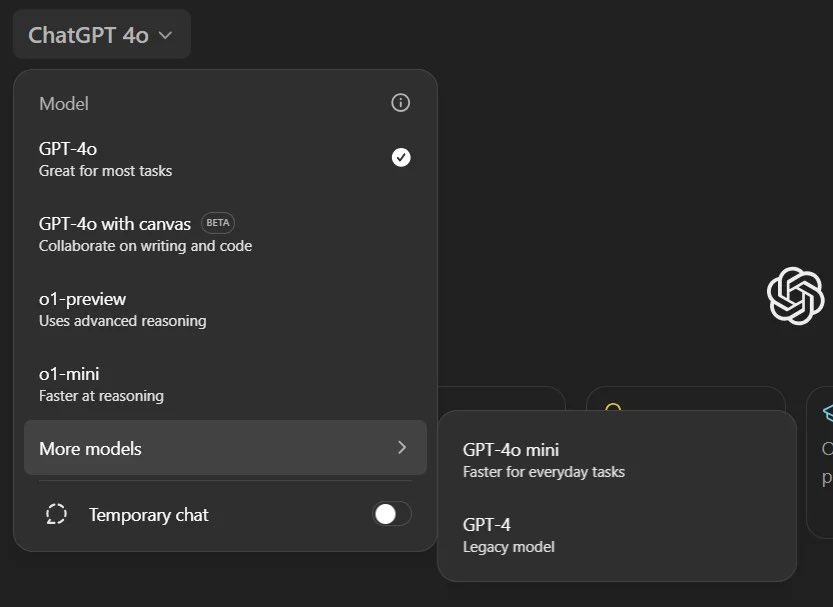Click the More models chevron arrow
This screenshot has width=833, height=607.
(x=402, y=448)
